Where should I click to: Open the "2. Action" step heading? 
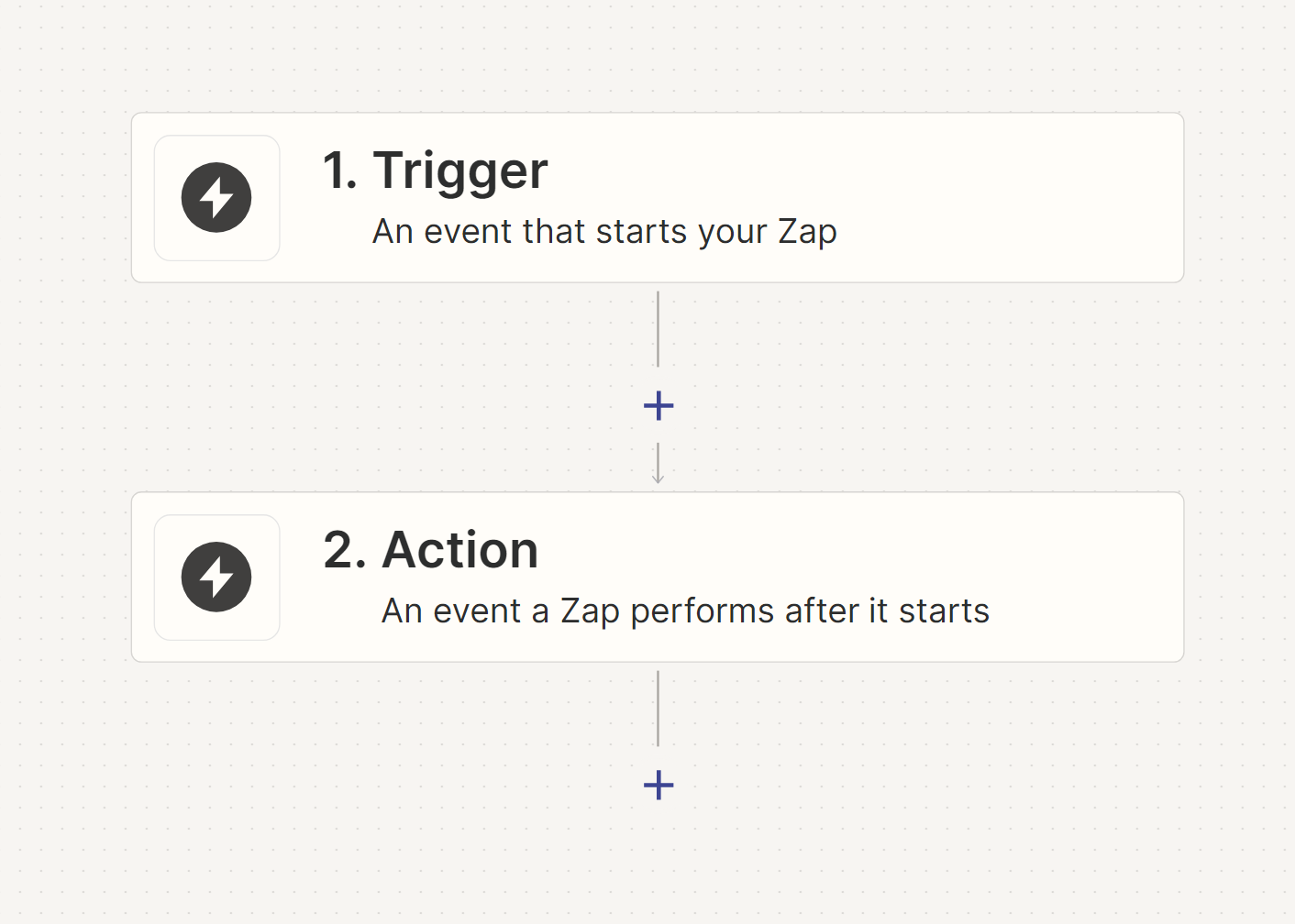(x=431, y=550)
